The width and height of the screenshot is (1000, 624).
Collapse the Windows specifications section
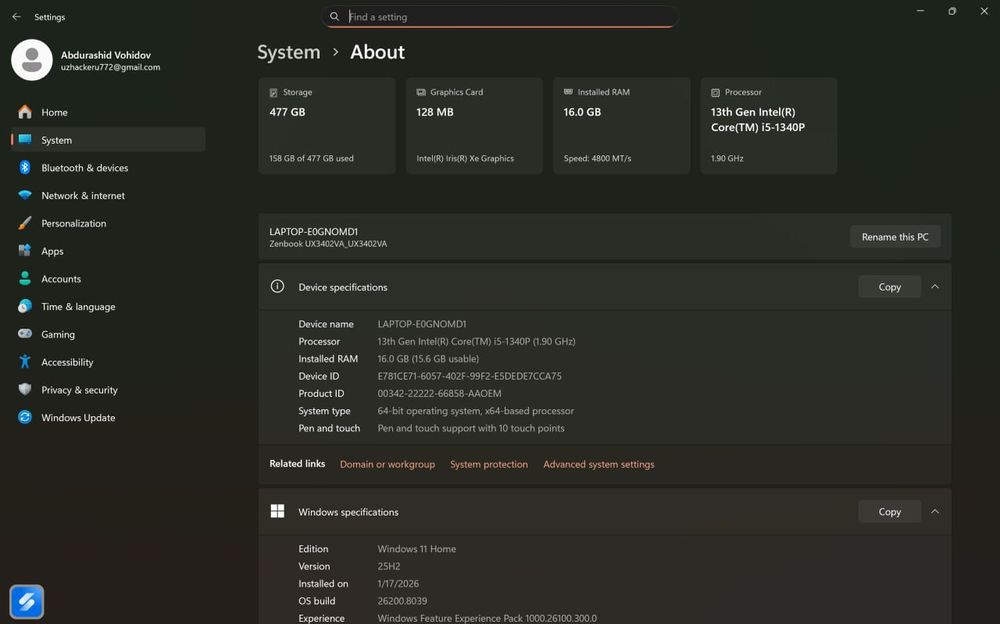935,512
